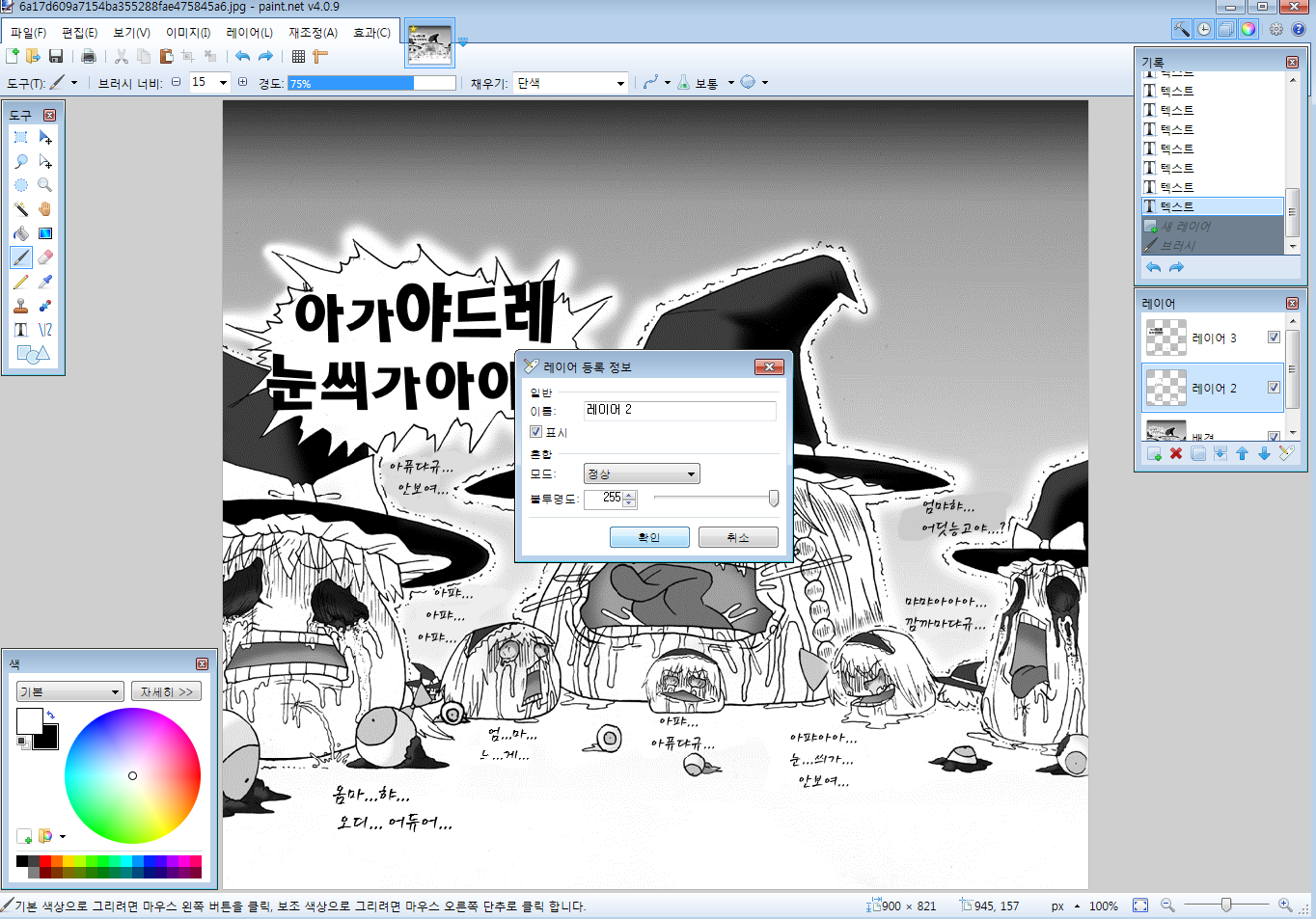
Task: Choose the Text tool in tools panel
Action: pyautogui.click(x=20, y=330)
